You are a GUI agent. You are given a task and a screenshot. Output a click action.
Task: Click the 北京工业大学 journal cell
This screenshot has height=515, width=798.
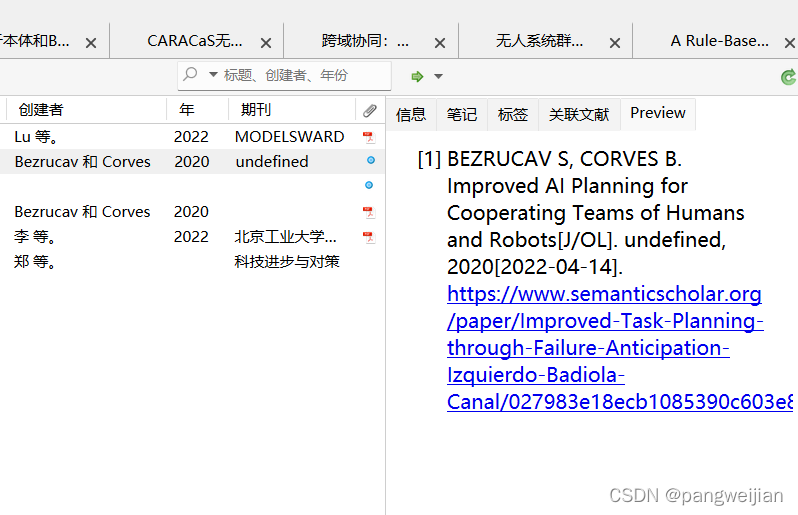286,237
